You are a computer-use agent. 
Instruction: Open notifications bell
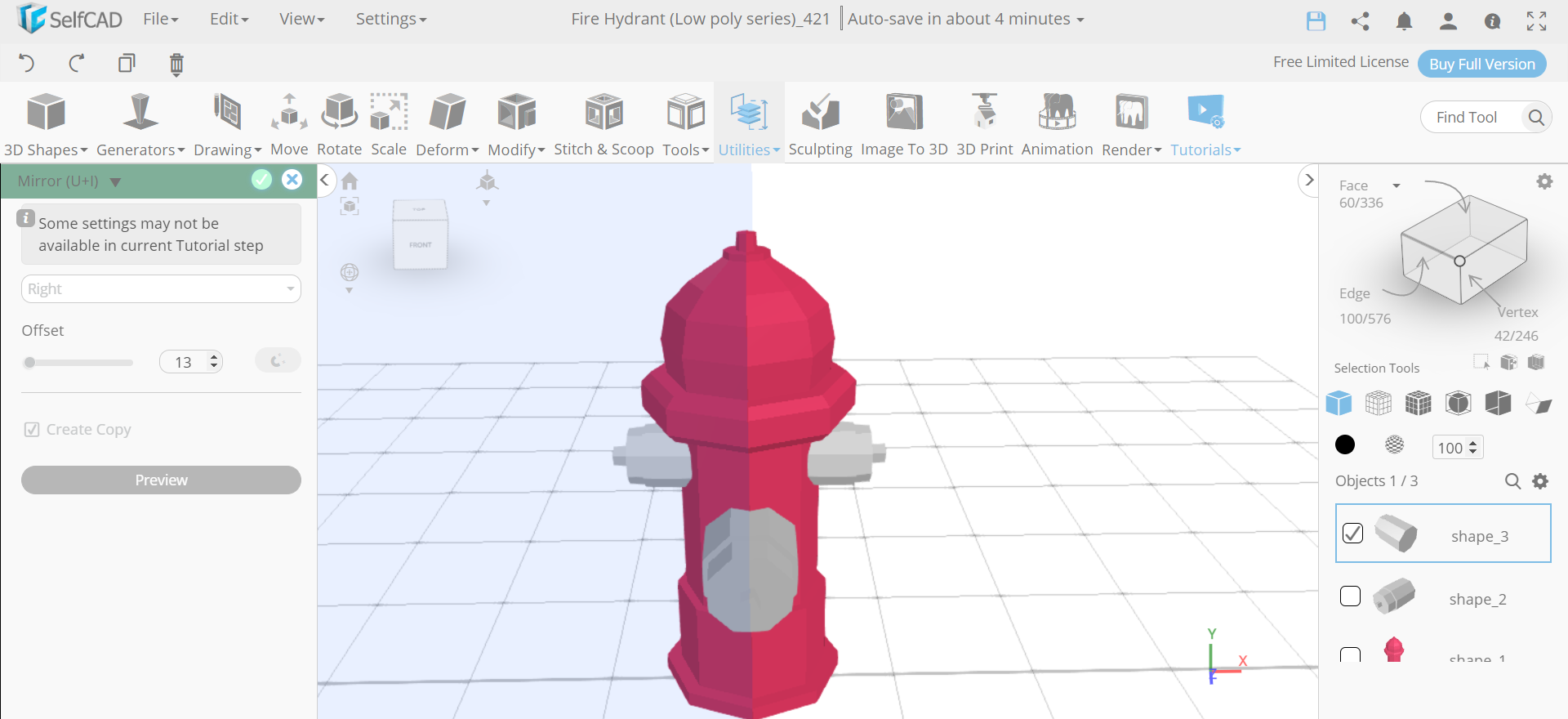click(x=1404, y=20)
